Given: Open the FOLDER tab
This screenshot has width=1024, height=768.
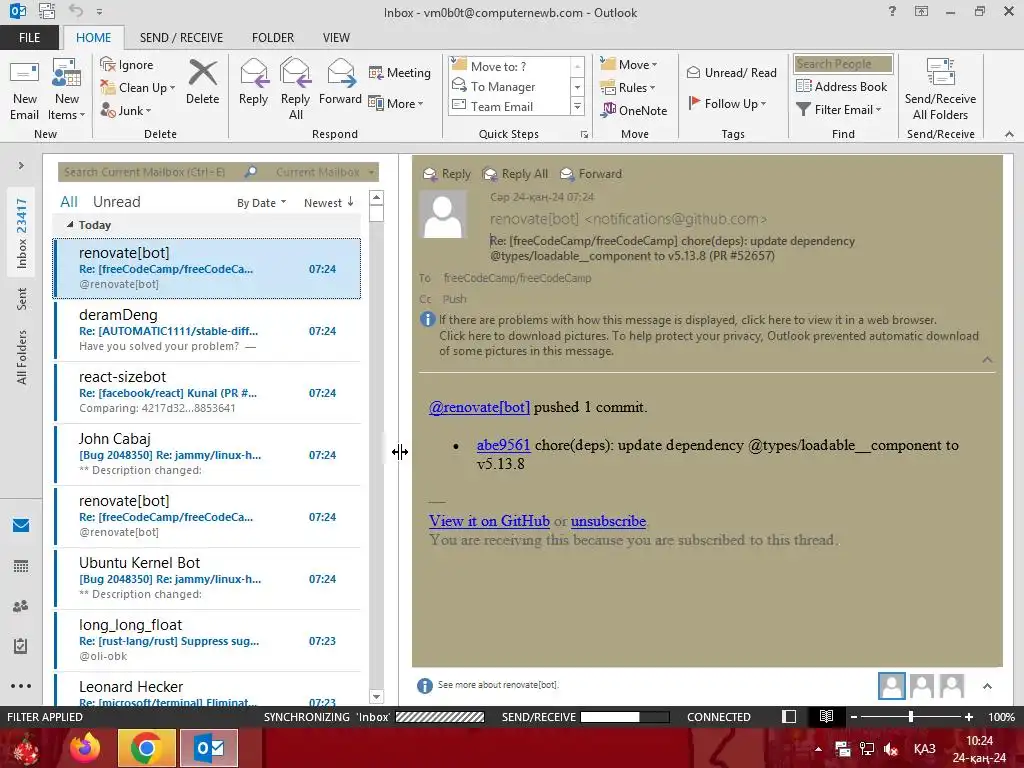Looking at the screenshot, I should (x=273, y=38).
